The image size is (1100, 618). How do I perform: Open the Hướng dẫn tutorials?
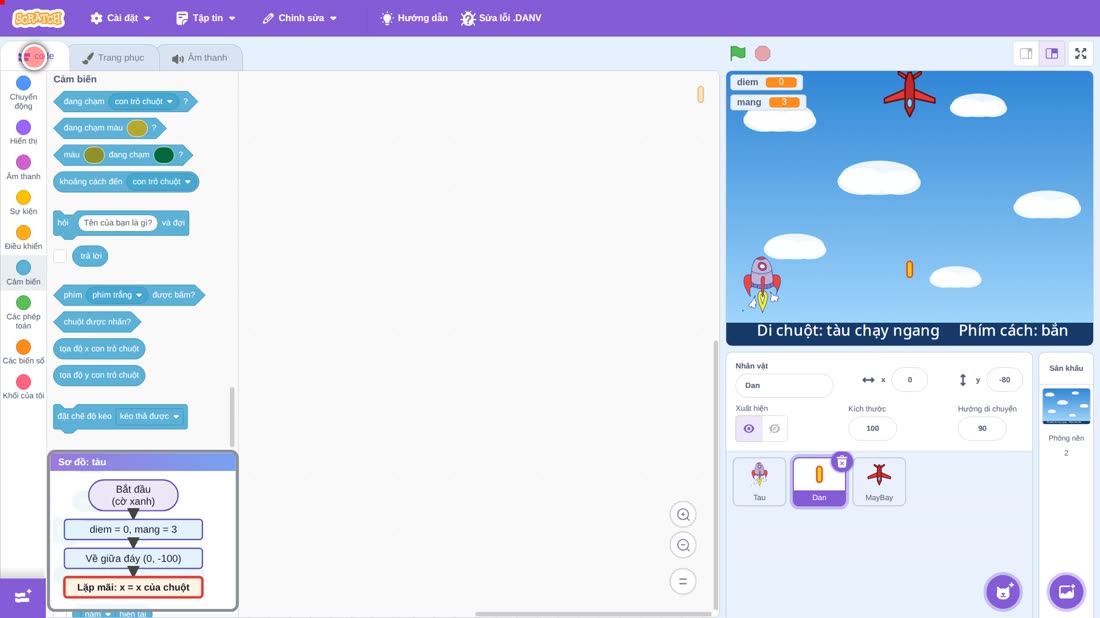coord(414,18)
